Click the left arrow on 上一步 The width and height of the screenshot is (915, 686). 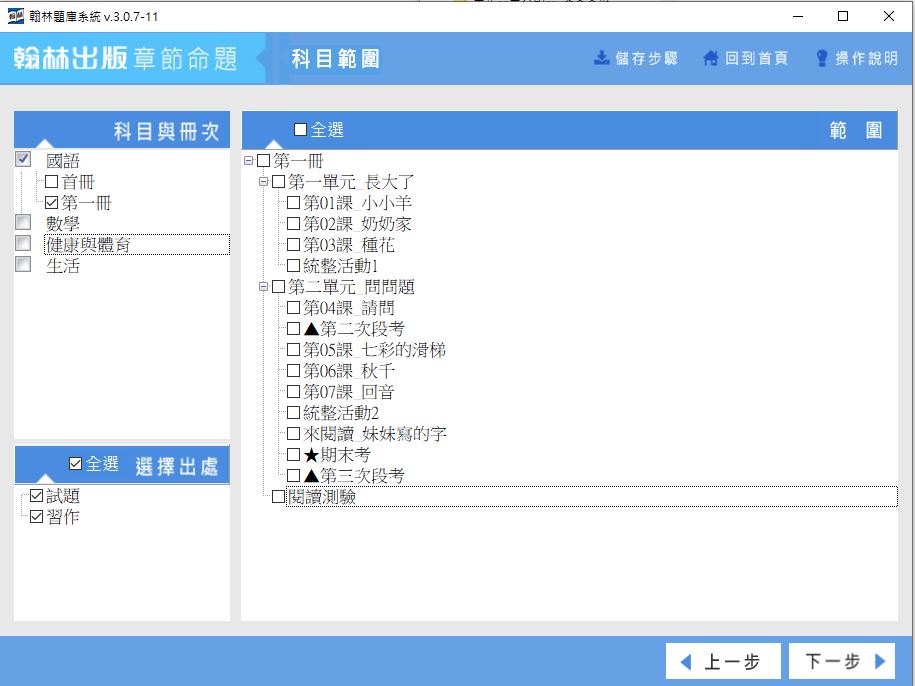(x=685, y=661)
